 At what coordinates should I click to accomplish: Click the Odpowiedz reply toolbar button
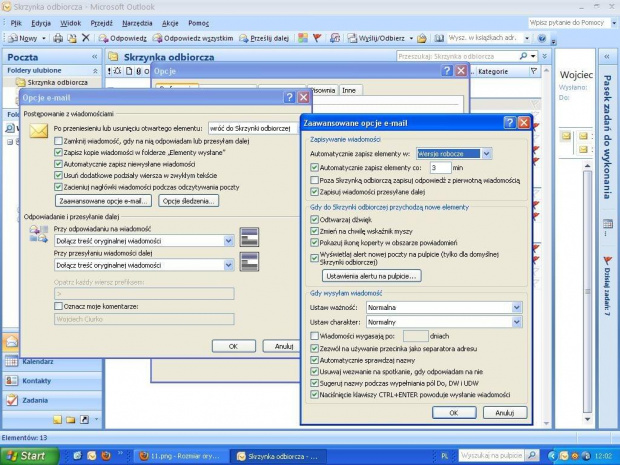(x=123, y=38)
